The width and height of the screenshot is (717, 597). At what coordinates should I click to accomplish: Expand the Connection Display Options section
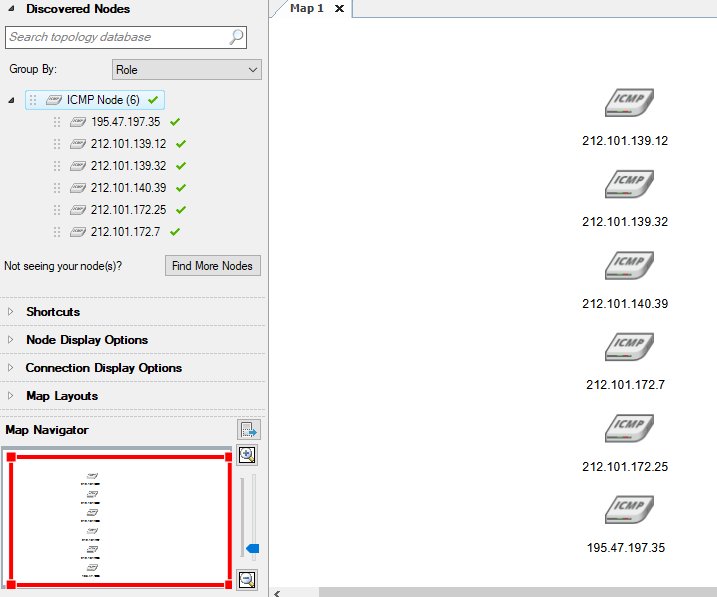(x=104, y=368)
